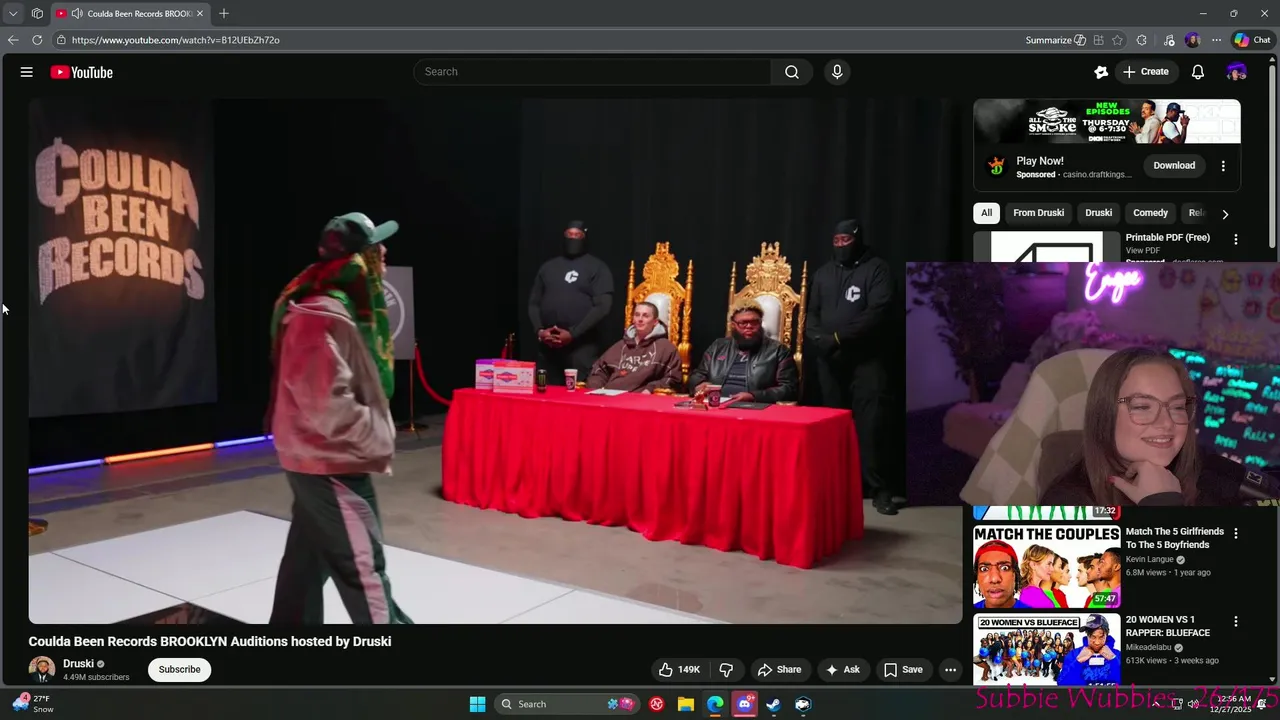1280x720 pixels.
Task: Open Microsoft Edge from the taskbar
Action: (715, 704)
